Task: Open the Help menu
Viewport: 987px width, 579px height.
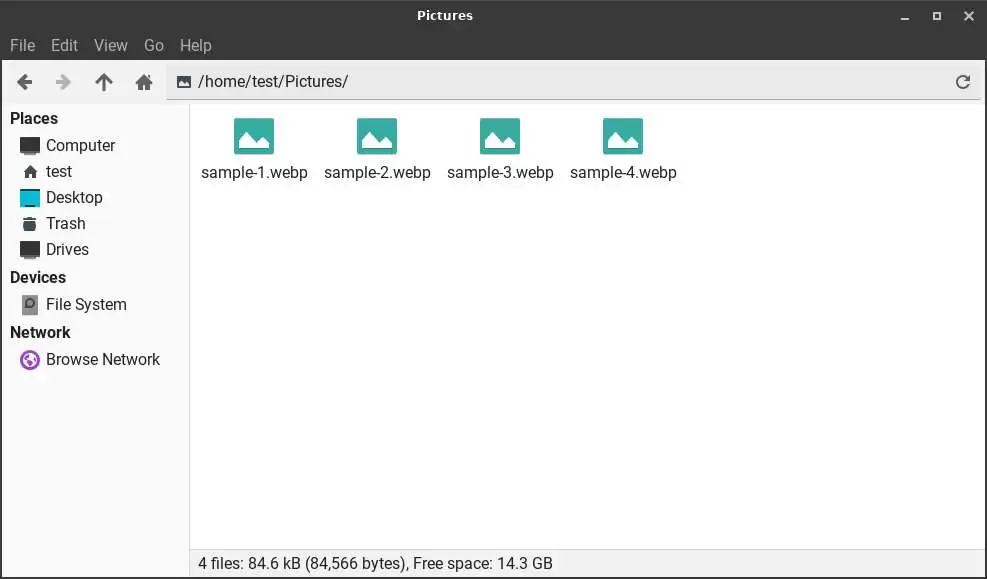Action: (x=195, y=45)
